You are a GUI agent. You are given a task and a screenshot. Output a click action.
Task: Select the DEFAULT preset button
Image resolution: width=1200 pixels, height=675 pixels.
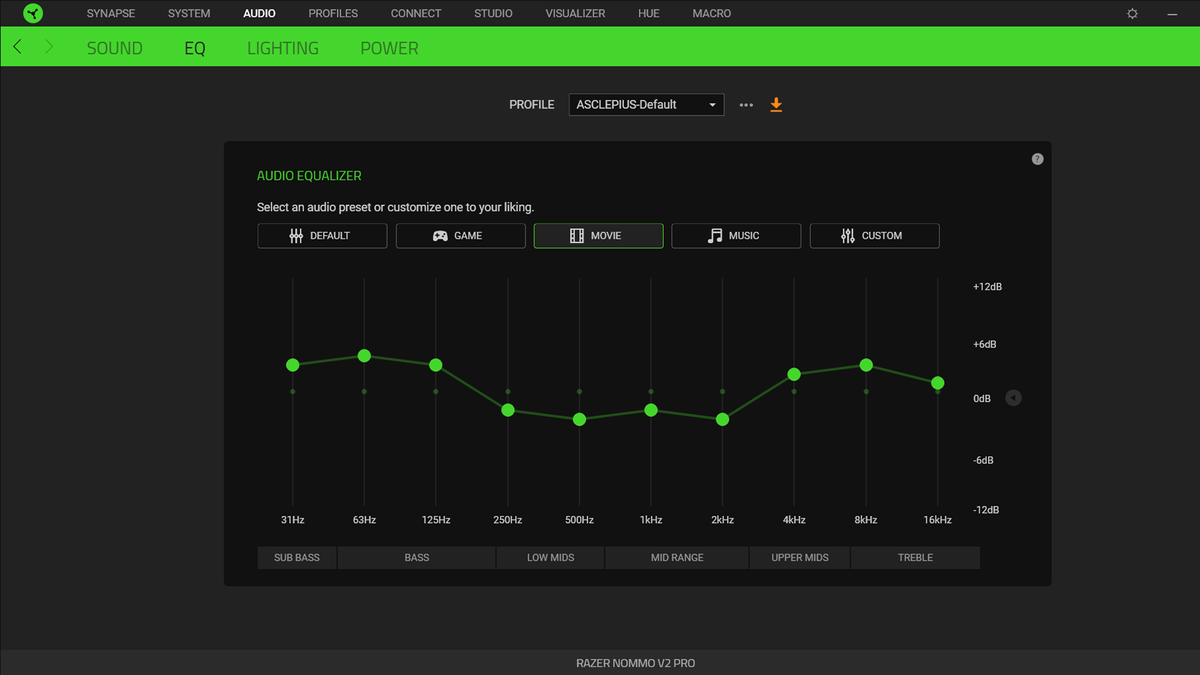pos(322,235)
